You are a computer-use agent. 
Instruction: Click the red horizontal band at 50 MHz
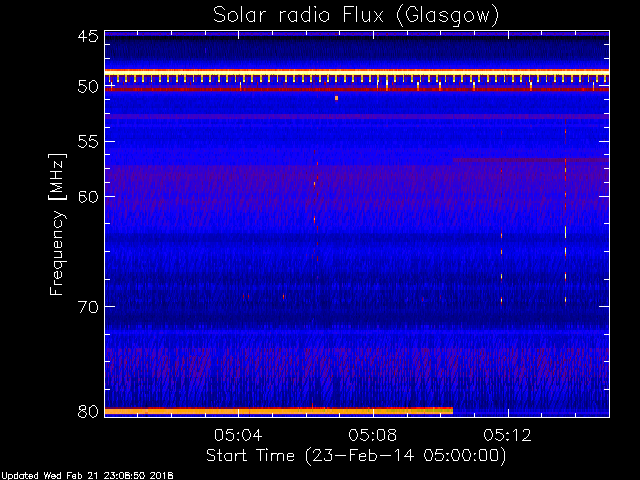point(357,89)
